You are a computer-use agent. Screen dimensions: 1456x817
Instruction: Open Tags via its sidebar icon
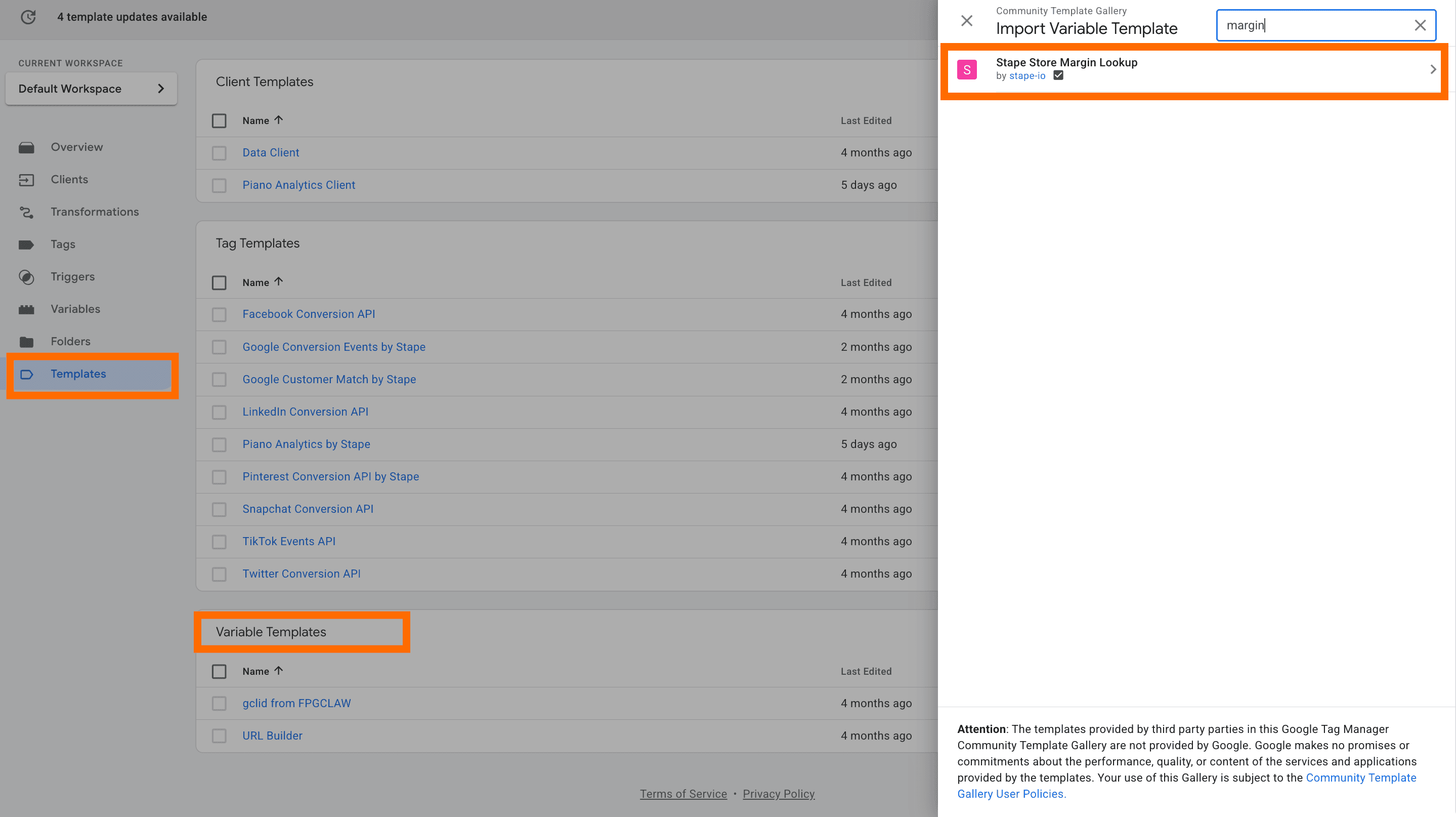click(27, 243)
